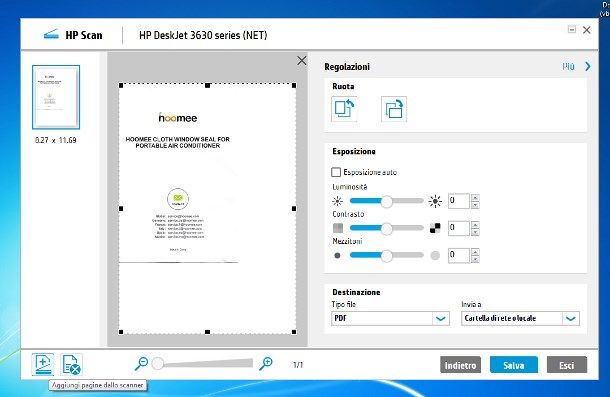Add pages from the scanner

[43, 364]
